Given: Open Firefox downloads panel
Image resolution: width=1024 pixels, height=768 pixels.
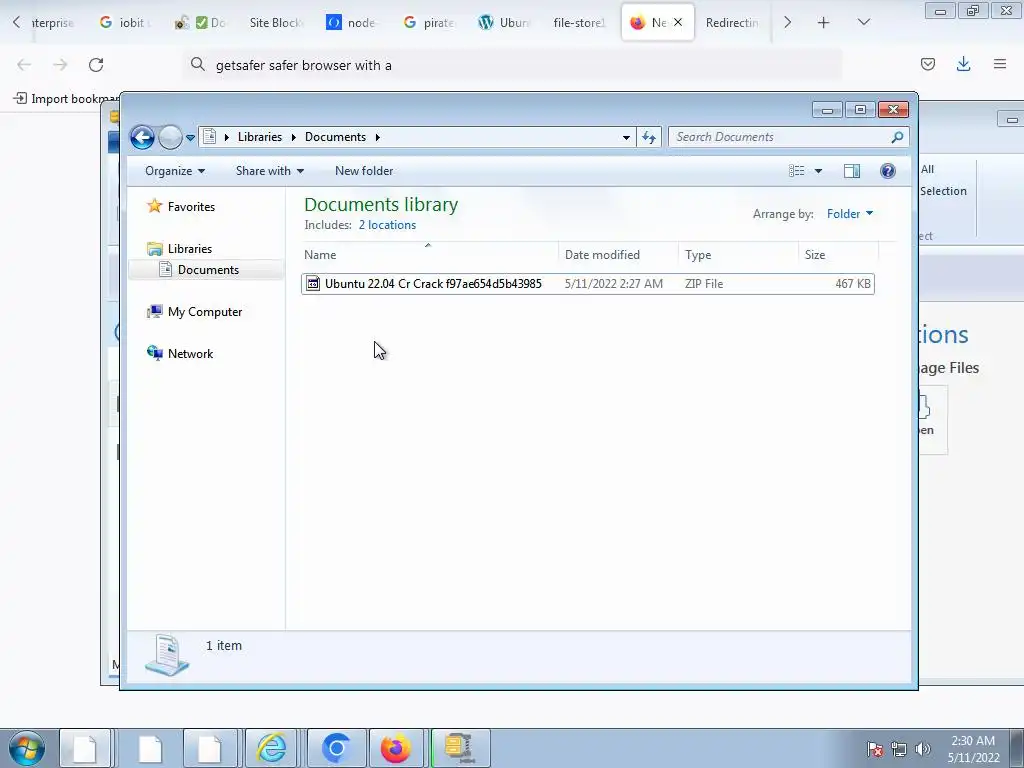Looking at the screenshot, I should [963, 64].
